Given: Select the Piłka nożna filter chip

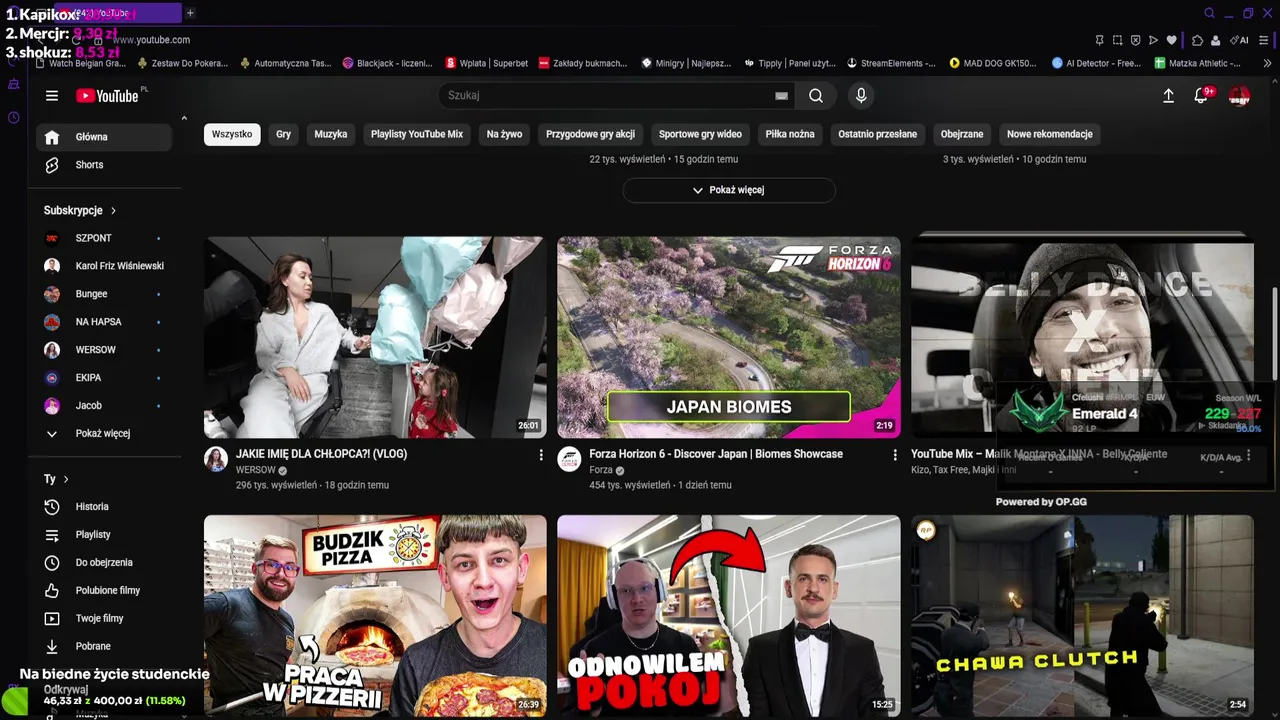Looking at the screenshot, I should 790,134.
